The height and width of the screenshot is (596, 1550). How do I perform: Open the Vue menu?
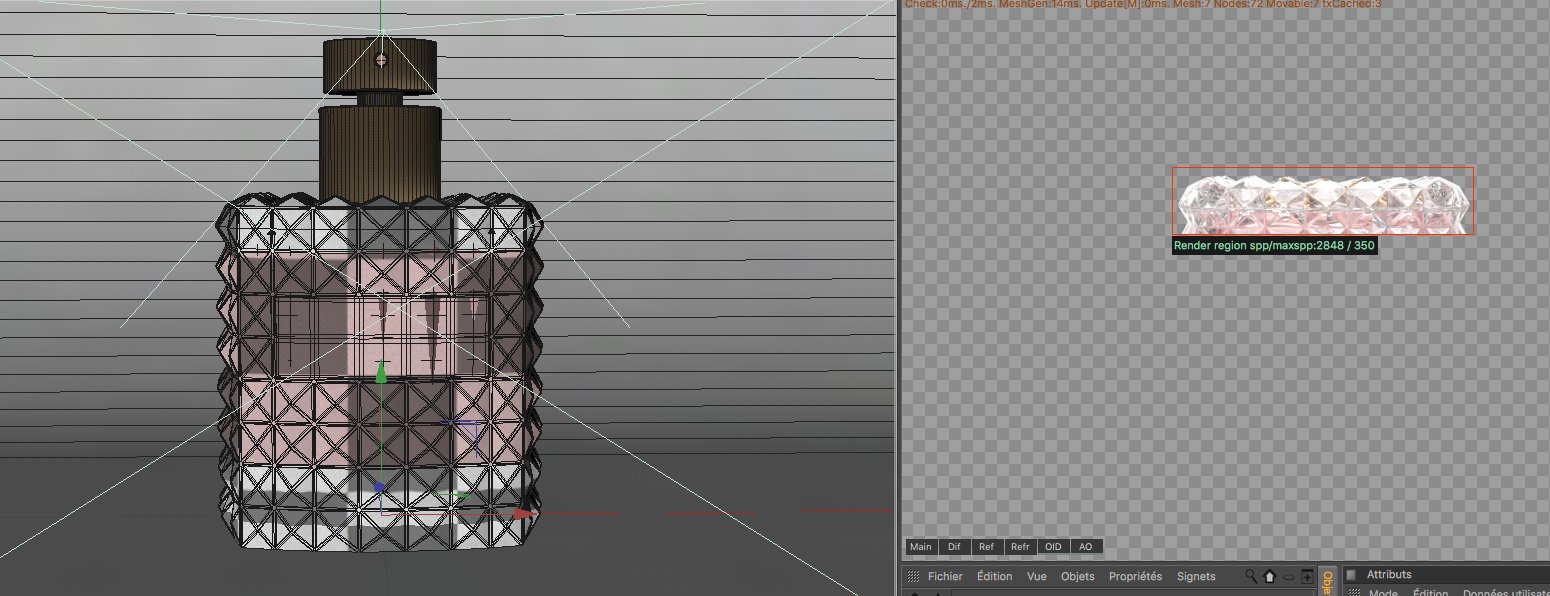tap(1037, 576)
